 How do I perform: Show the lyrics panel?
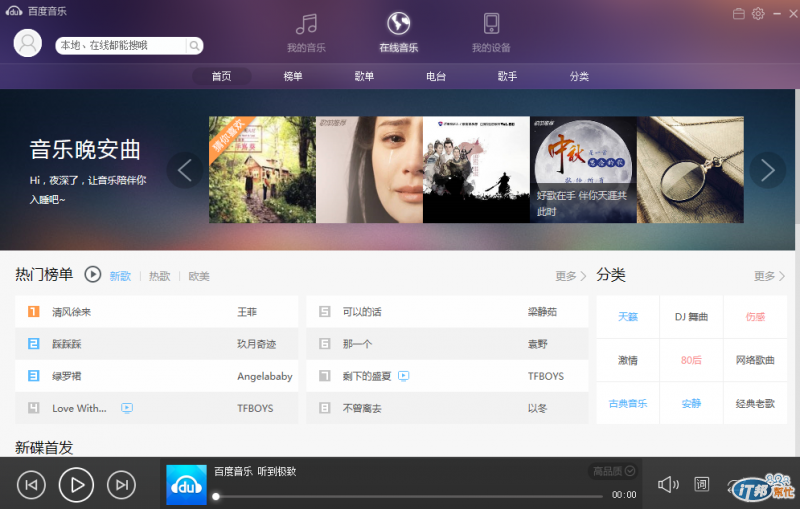pyautogui.click(x=702, y=484)
